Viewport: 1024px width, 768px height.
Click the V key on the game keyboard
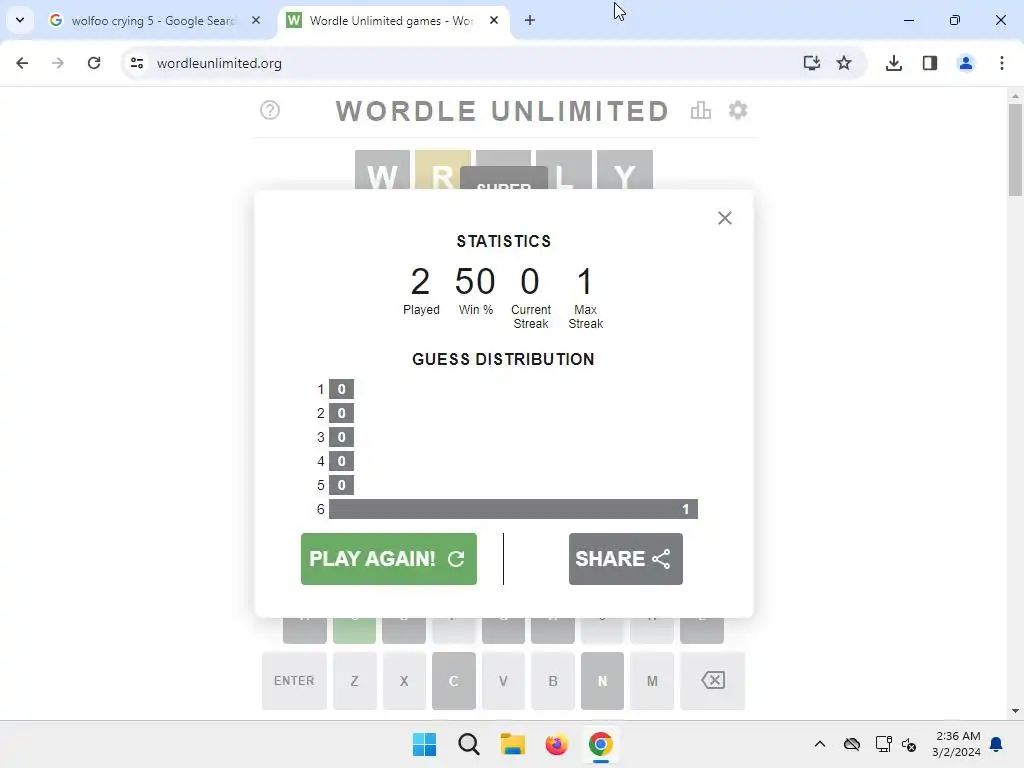click(x=504, y=681)
